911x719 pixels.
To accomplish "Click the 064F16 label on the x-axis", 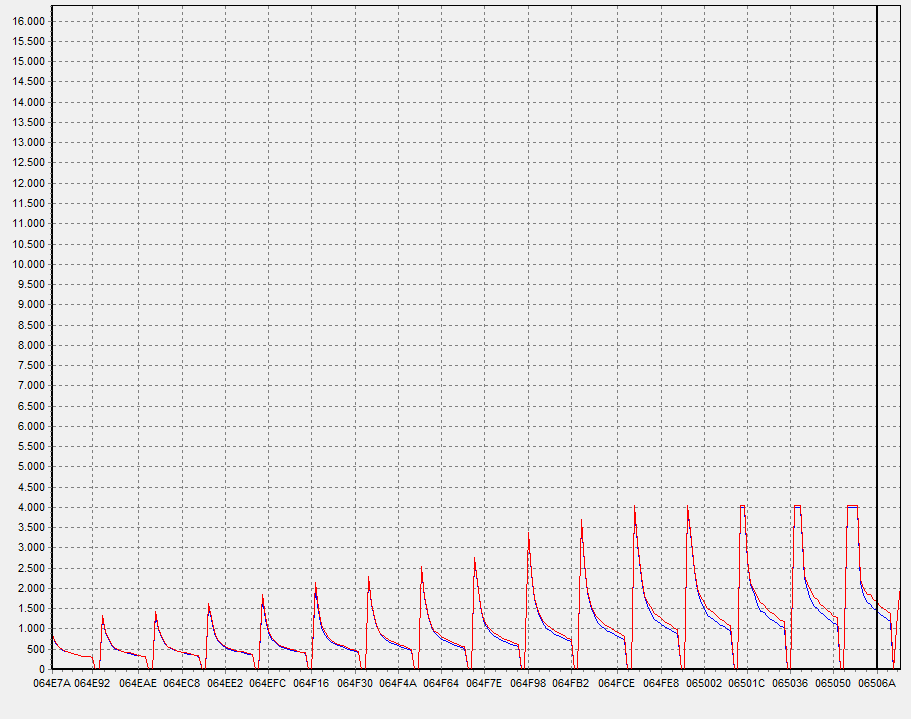I will pos(311,684).
